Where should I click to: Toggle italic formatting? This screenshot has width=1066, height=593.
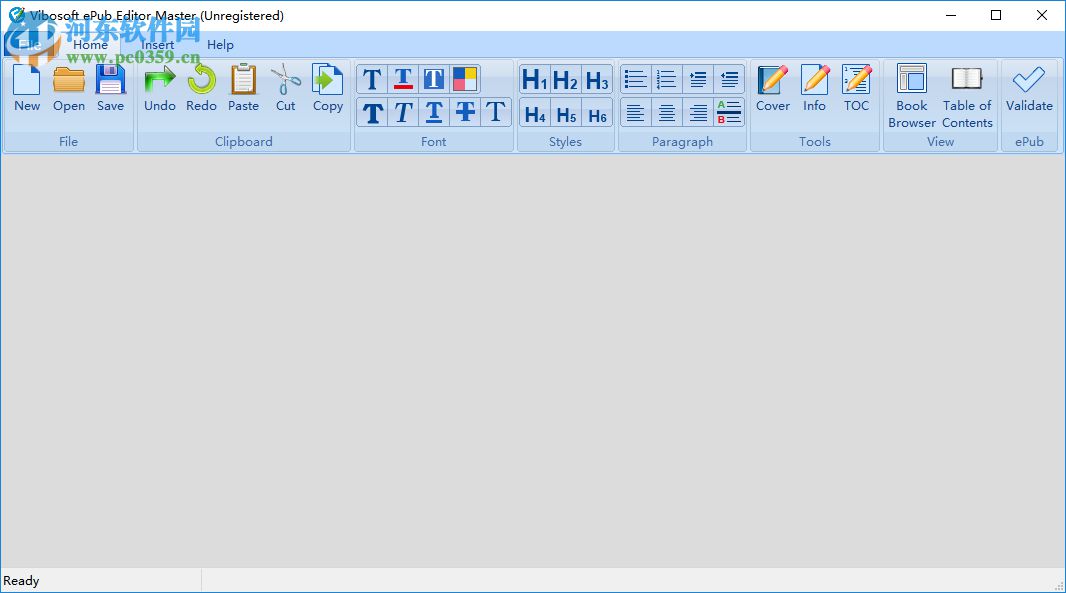[x=403, y=112]
